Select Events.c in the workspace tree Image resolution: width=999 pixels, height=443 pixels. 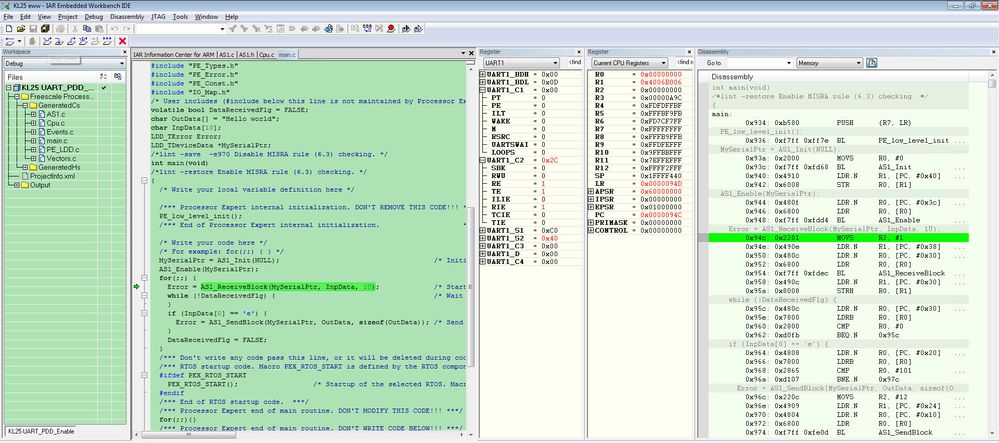[x=60, y=131]
